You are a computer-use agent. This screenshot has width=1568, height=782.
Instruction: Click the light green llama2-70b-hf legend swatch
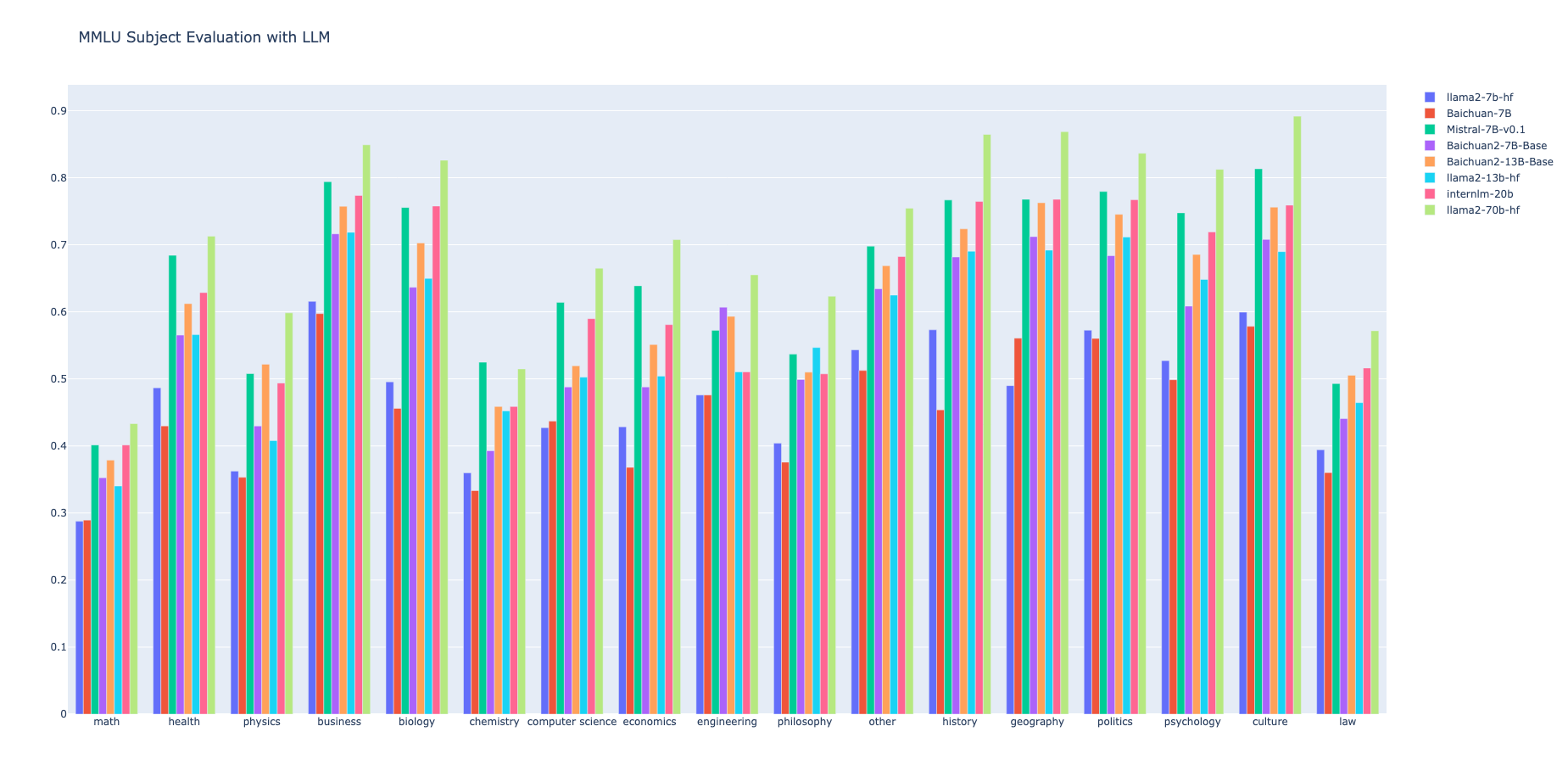coord(1431,210)
